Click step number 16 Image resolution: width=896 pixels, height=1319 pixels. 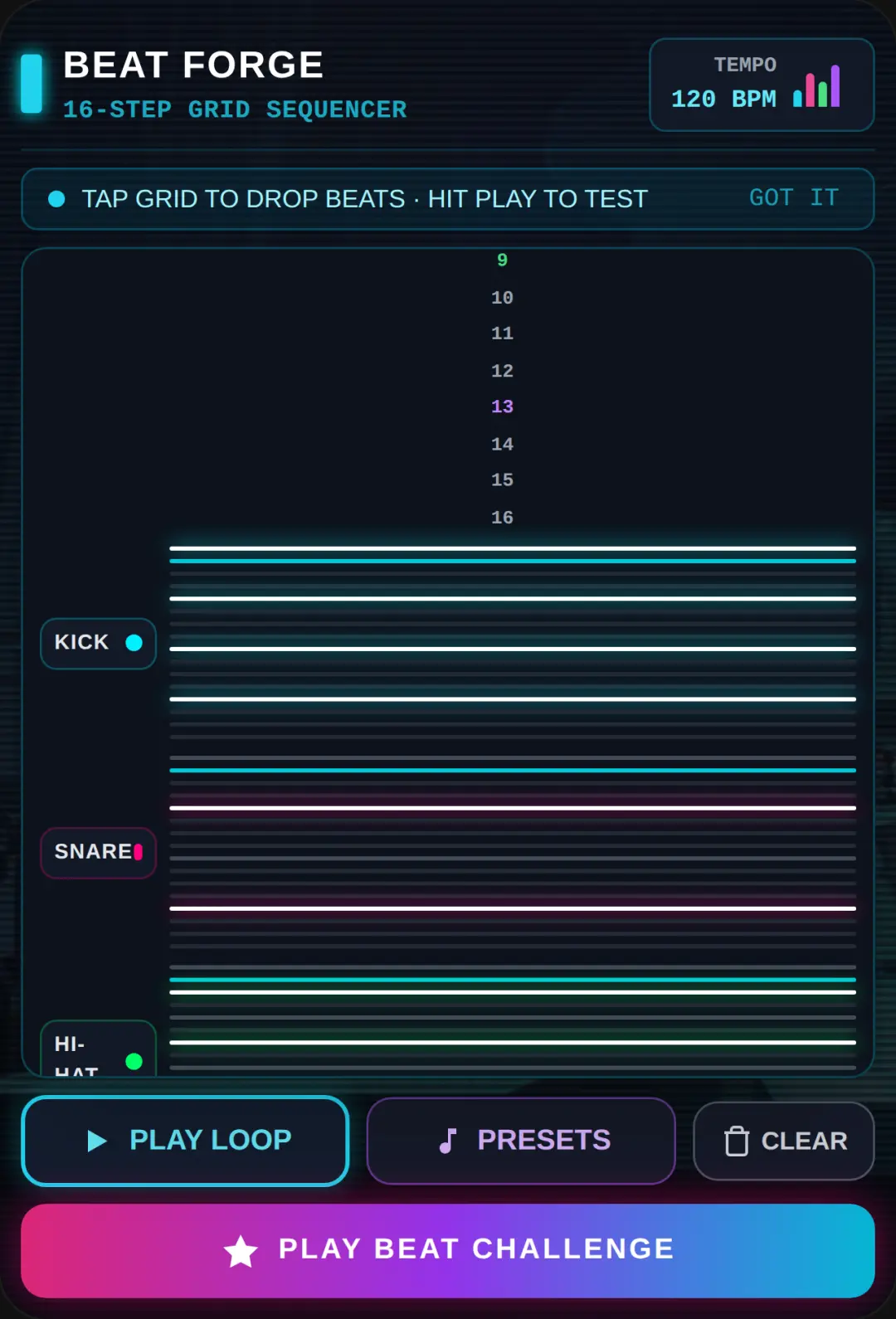pos(502,518)
